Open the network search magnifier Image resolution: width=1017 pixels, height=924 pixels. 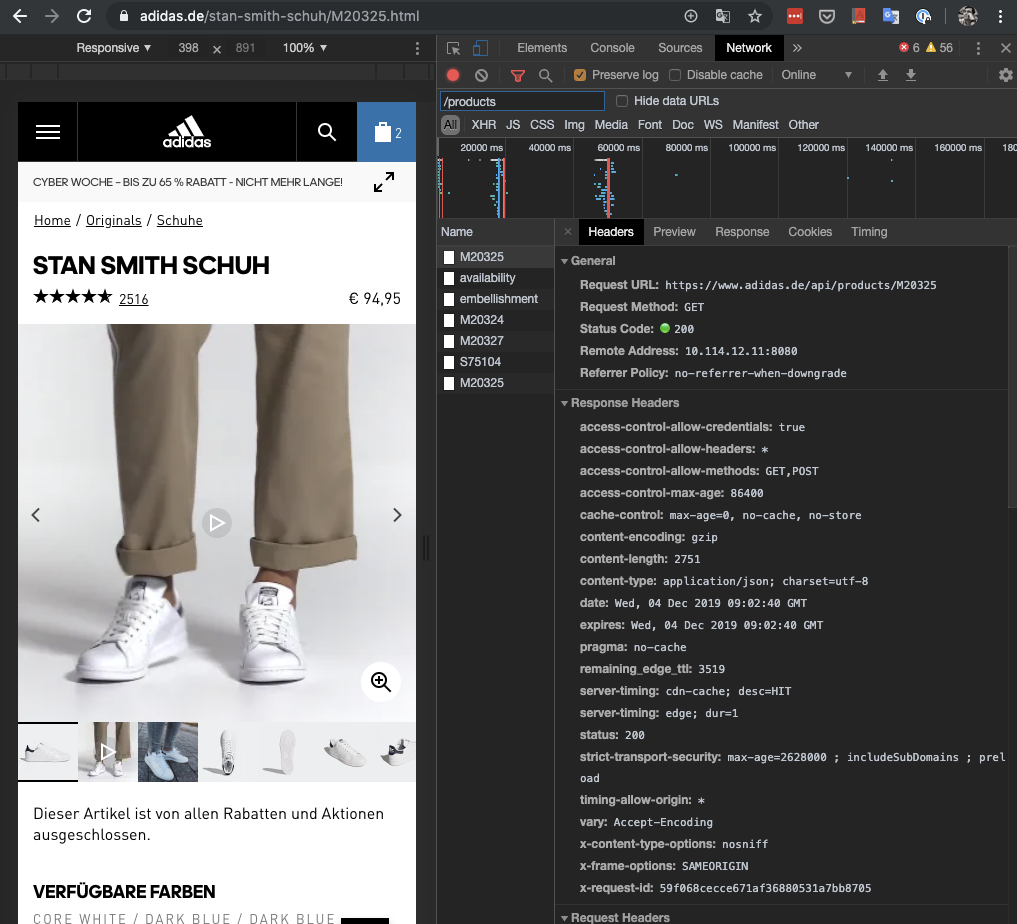[545, 75]
